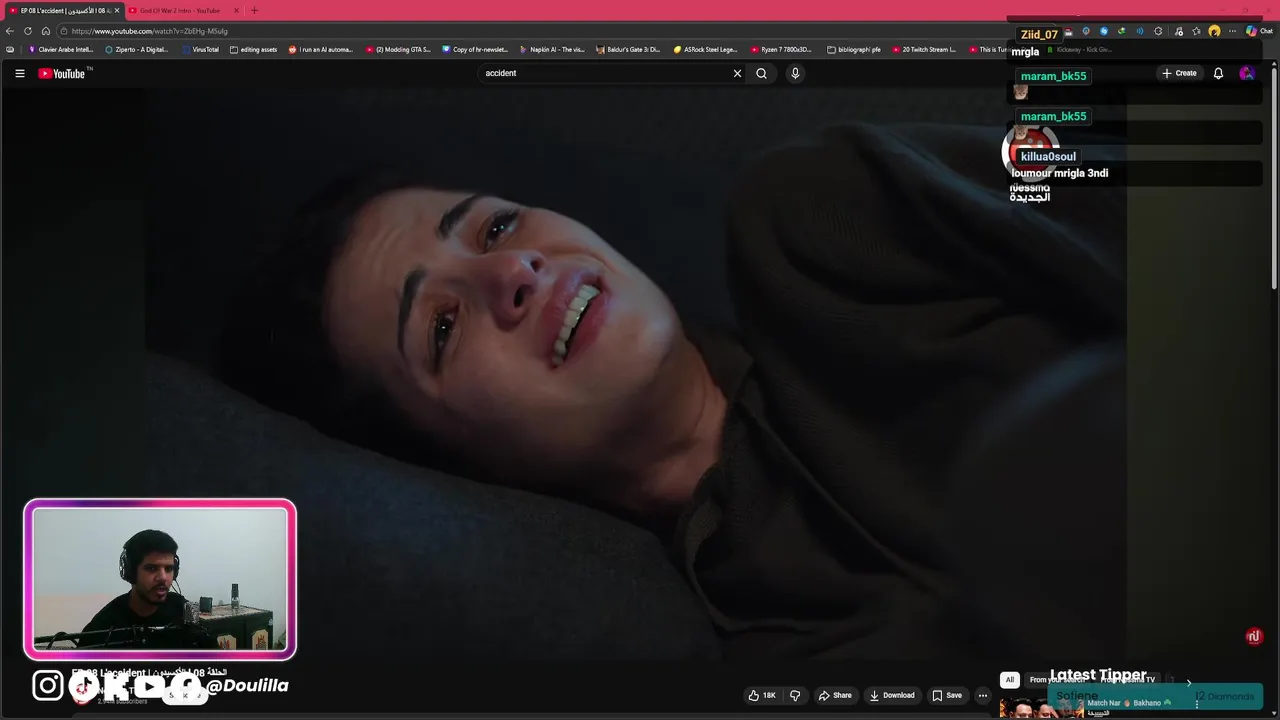Open the VirusTotal bookmark
This screenshot has width=1280, height=720.
[x=200, y=49]
